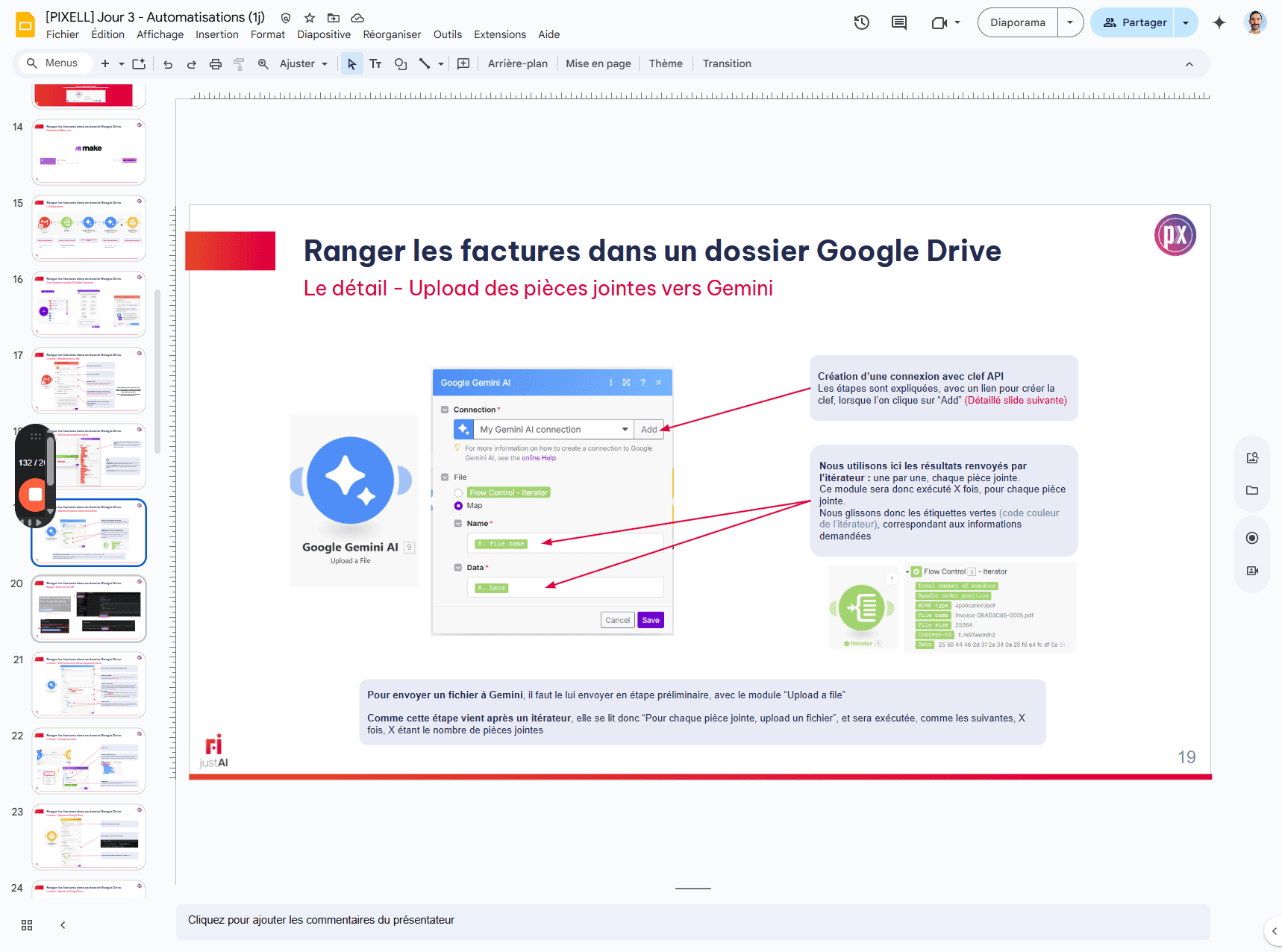Viewport: 1282px width, 952px height.
Task: Open the Google Slides home logo
Action: coord(25,25)
